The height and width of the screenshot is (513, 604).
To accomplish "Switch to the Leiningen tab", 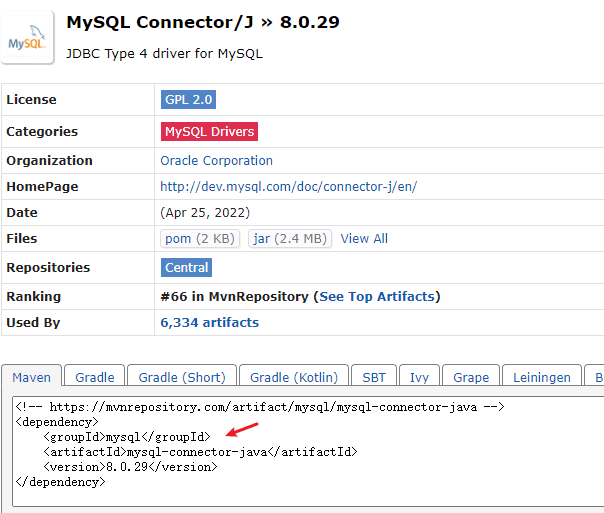I will coord(542,377).
